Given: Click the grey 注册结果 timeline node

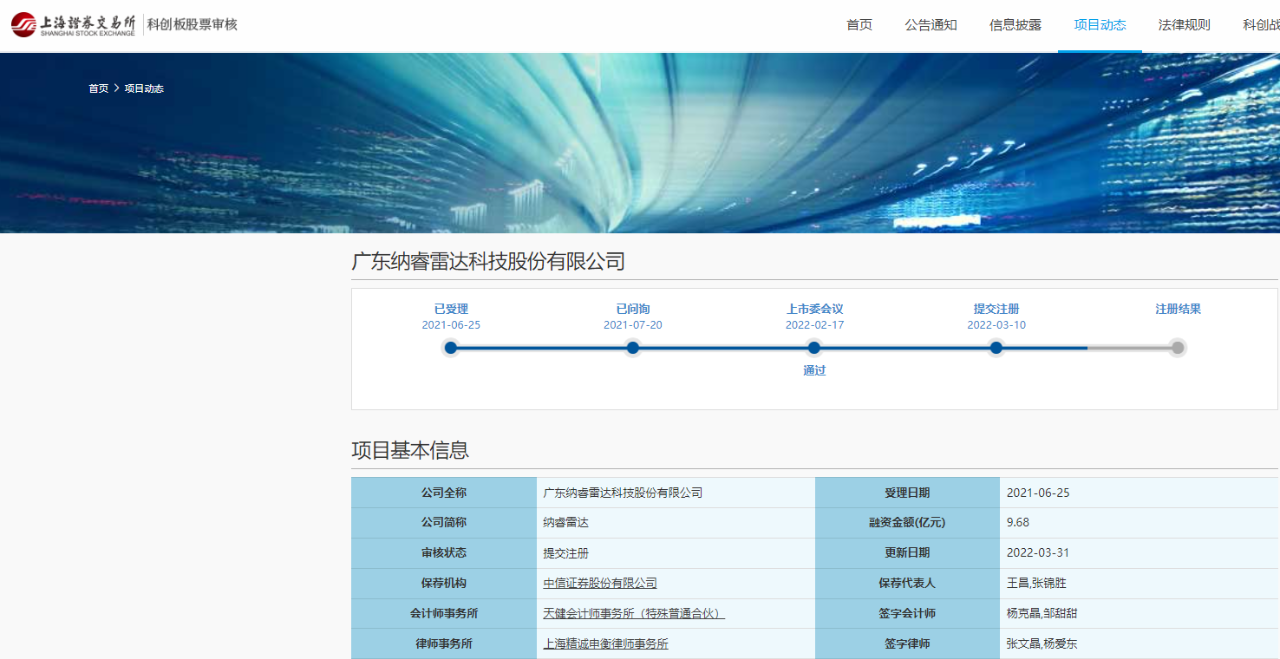Looking at the screenshot, I should 1178,348.
